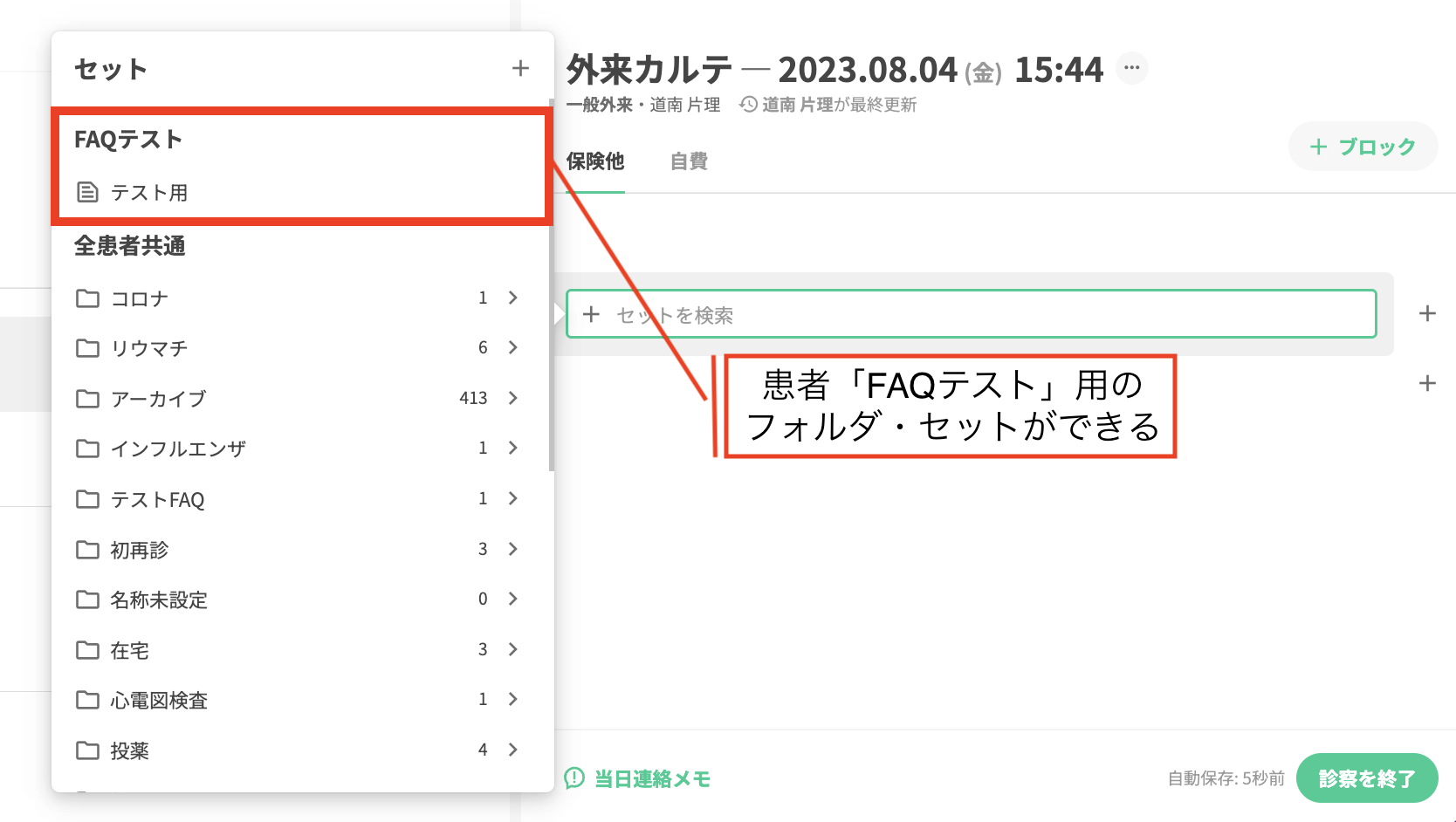Click the インフルエンザ folder icon
The height and width of the screenshot is (822, 1456).
tap(87, 449)
